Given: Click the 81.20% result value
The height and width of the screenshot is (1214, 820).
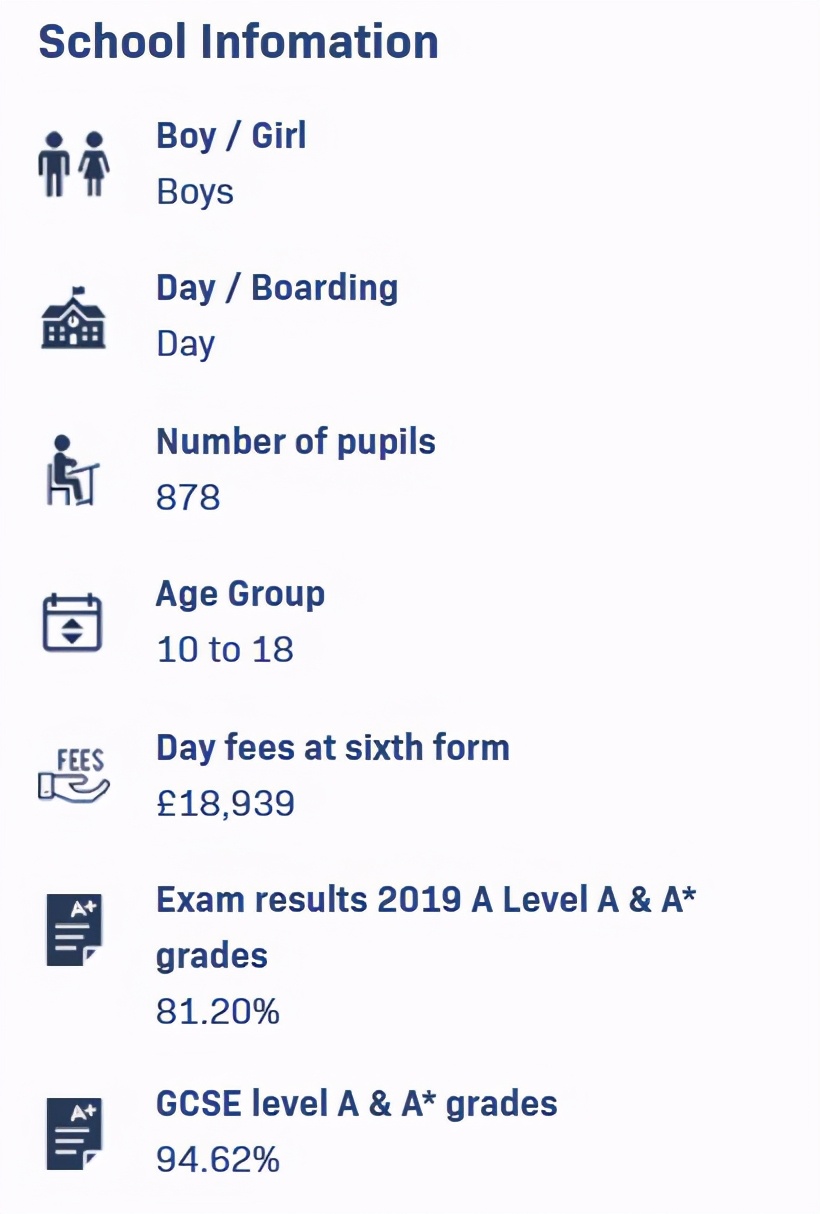Looking at the screenshot, I should (218, 1011).
